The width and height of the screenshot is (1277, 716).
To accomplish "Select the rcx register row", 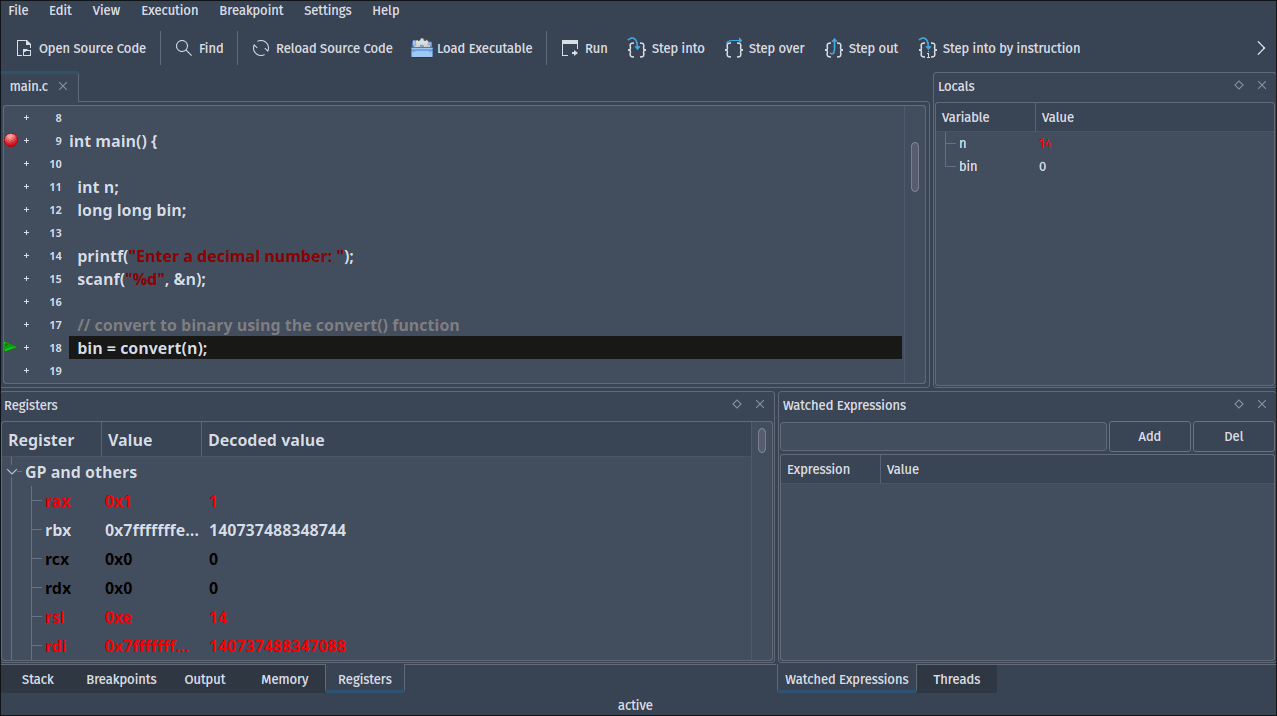I will pos(376,559).
